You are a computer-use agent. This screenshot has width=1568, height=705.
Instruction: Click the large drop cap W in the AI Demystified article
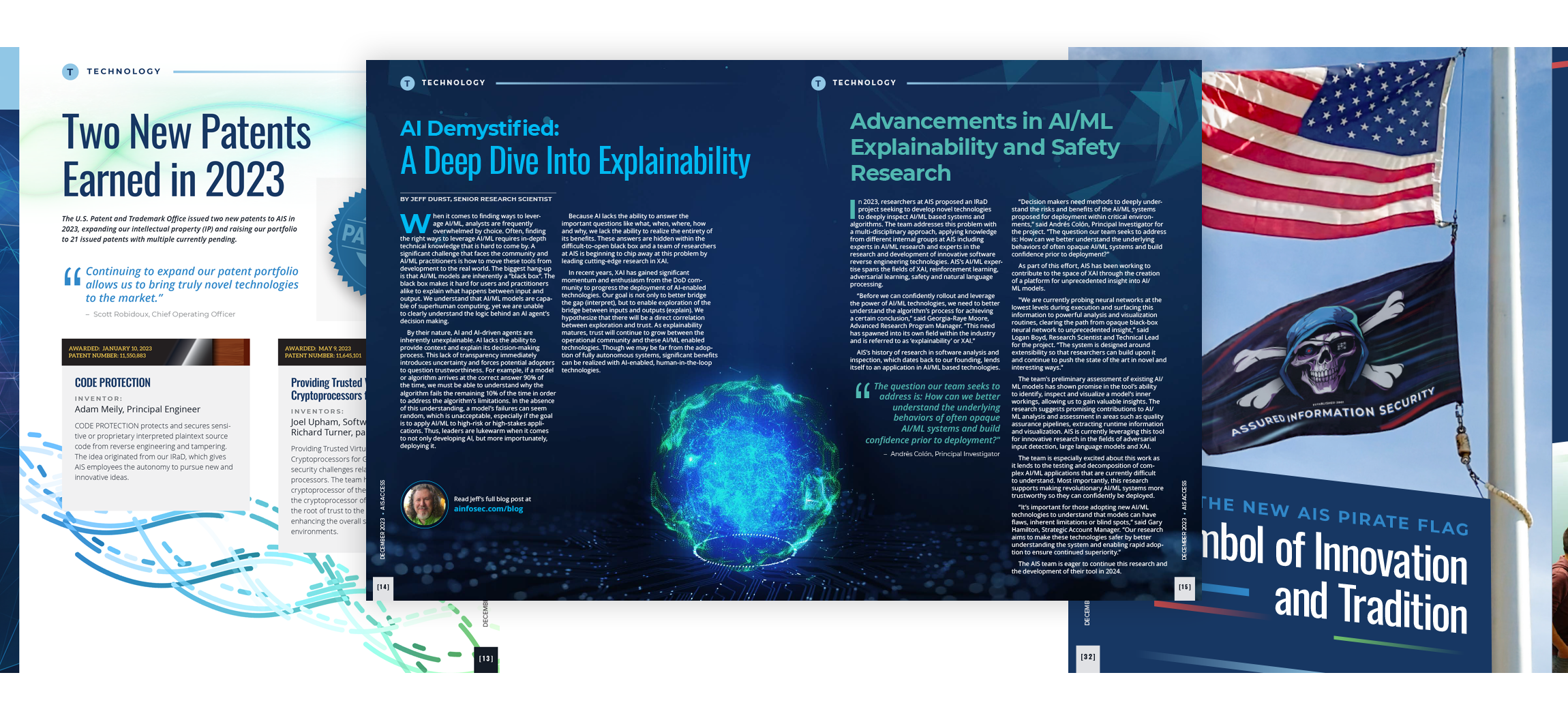click(414, 224)
